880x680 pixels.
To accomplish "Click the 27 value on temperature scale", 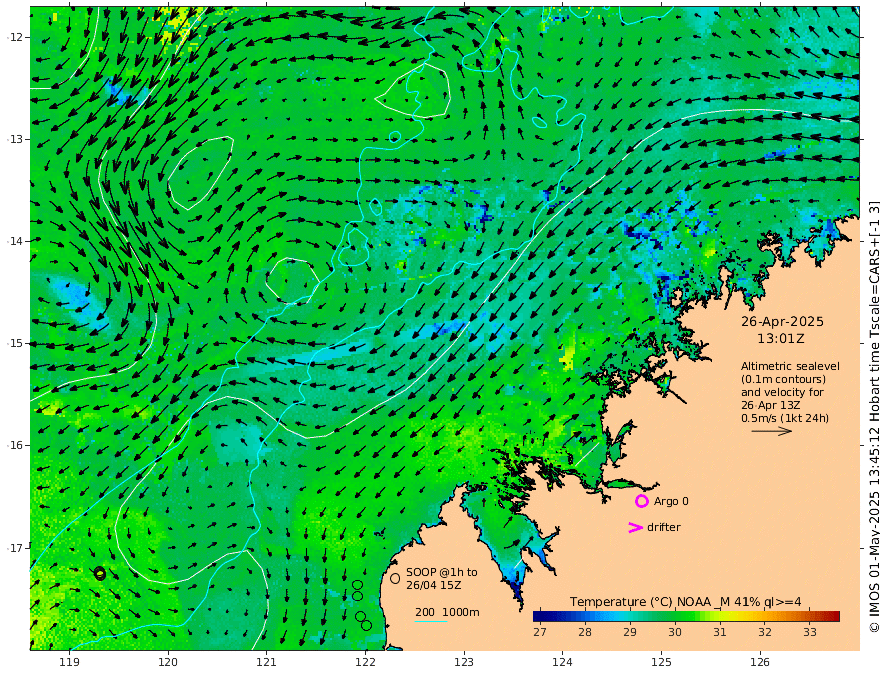I will coord(540,632).
